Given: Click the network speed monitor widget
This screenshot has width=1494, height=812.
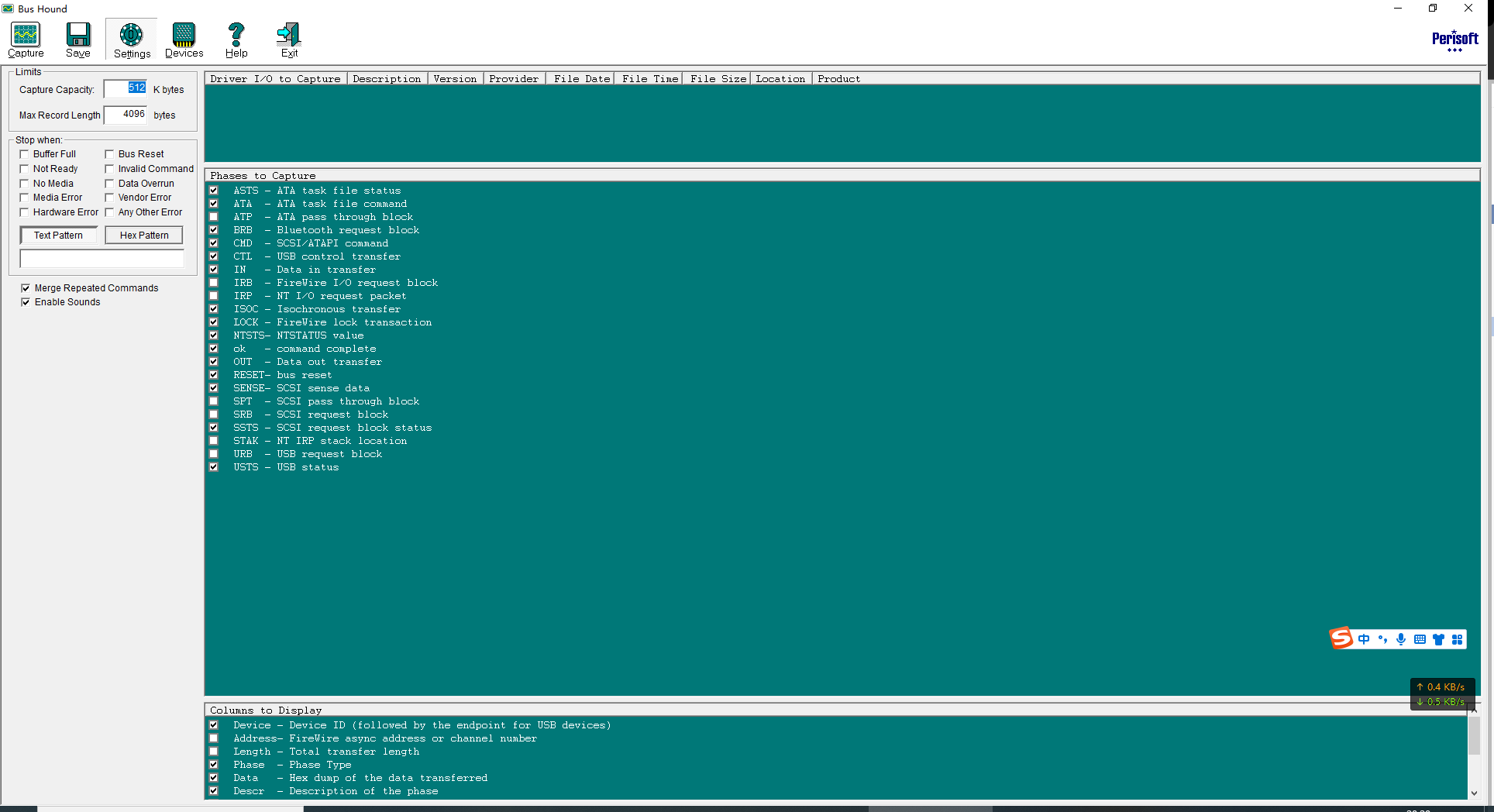Looking at the screenshot, I should coord(1442,694).
